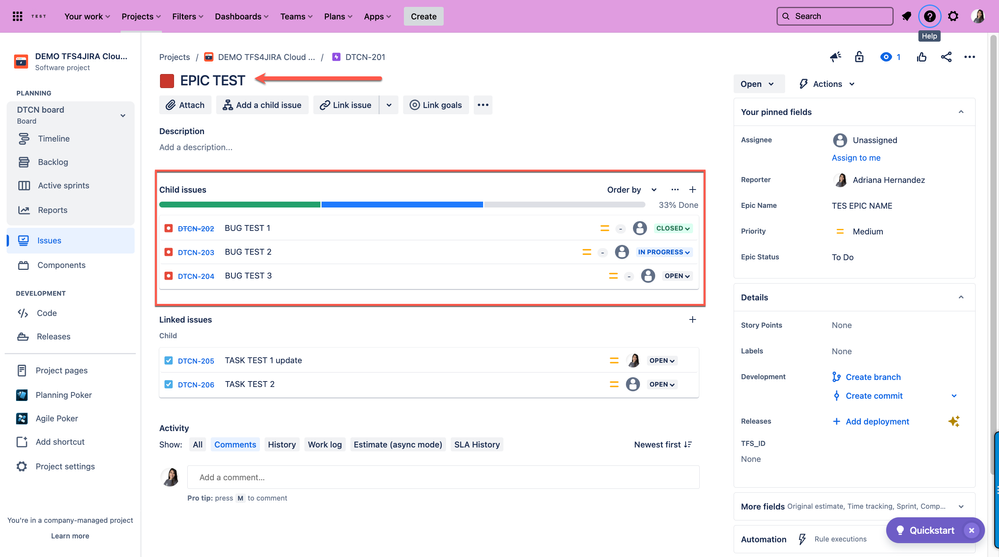The width and height of the screenshot is (999, 557).
Task: Switch to the History activity tab
Action: pyautogui.click(x=282, y=445)
